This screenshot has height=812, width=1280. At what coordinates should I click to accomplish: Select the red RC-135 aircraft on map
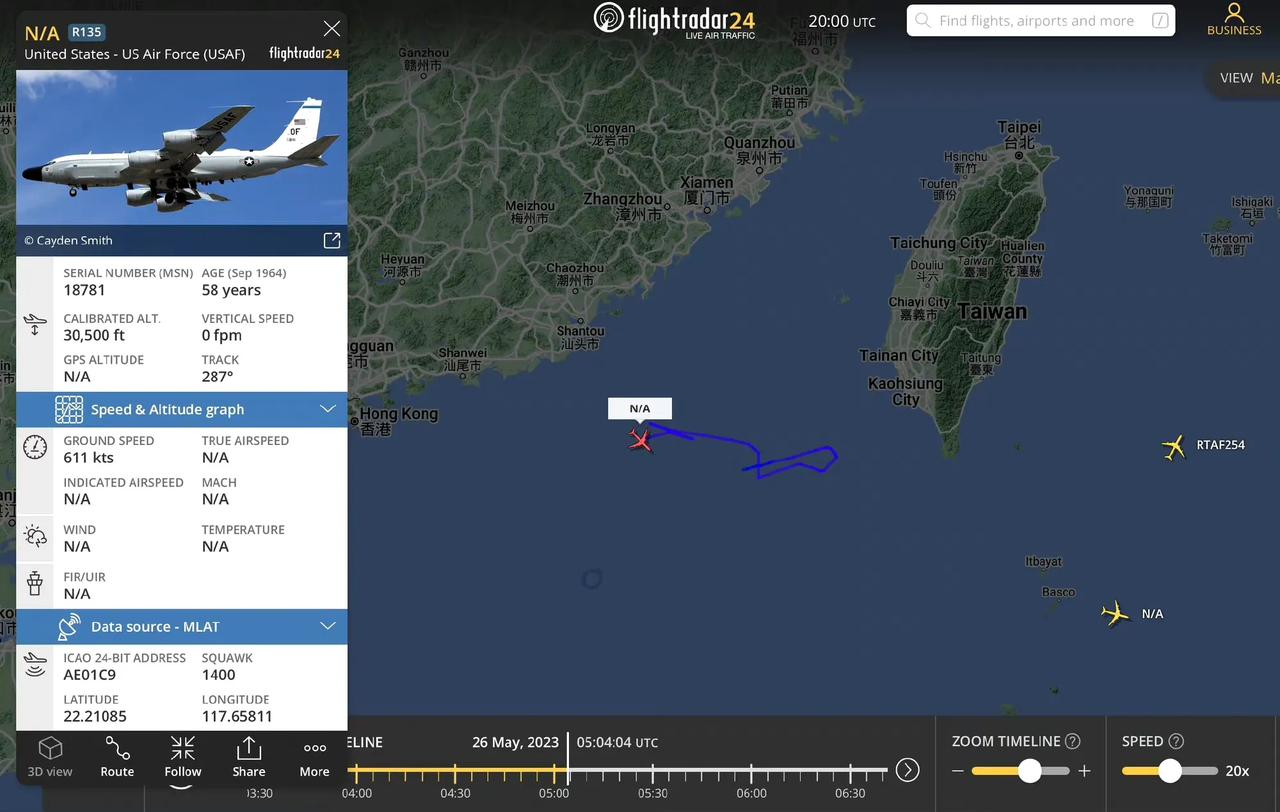point(641,439)
